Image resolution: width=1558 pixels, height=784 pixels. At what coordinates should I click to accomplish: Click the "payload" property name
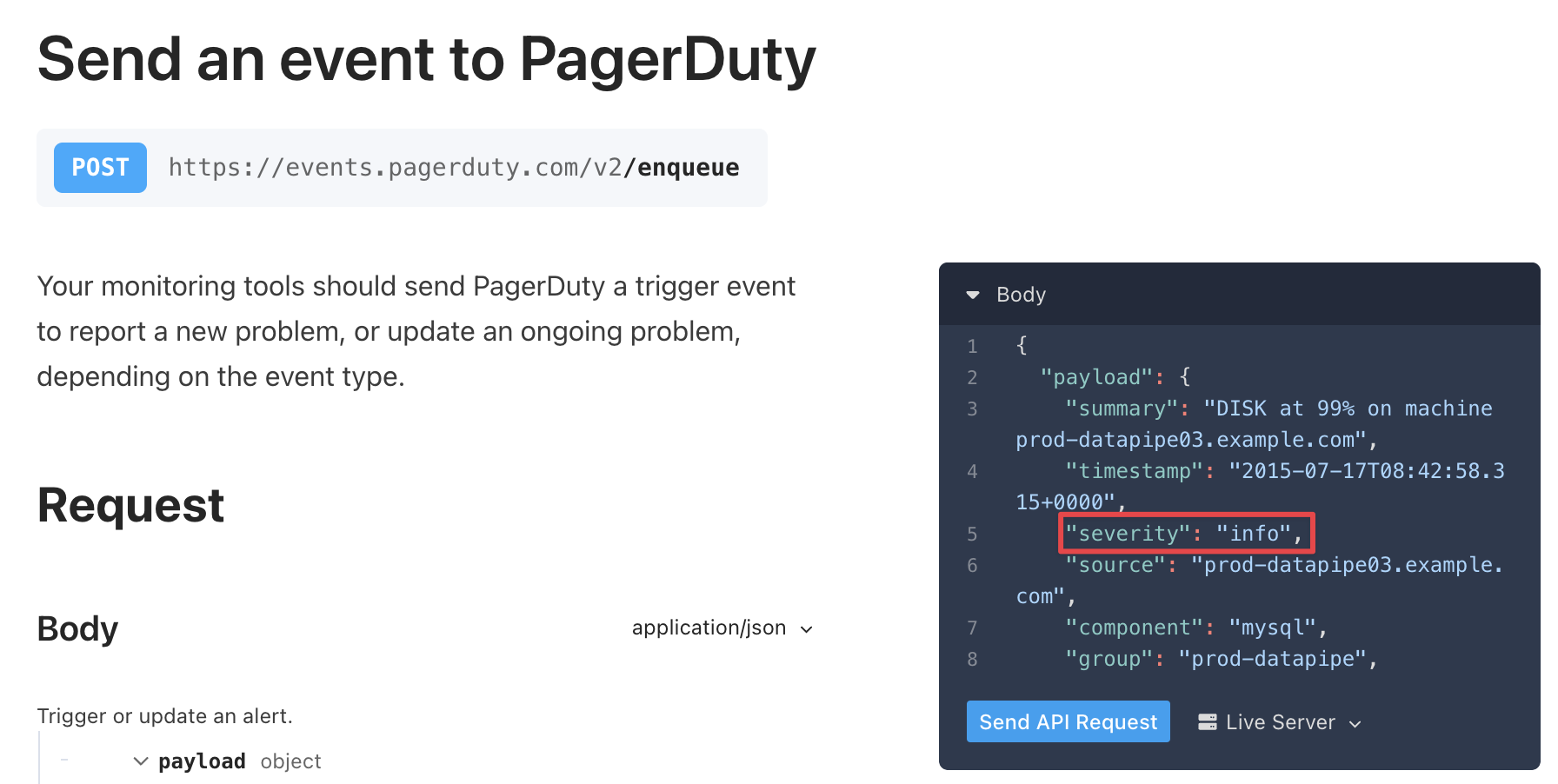coord(202,761)
